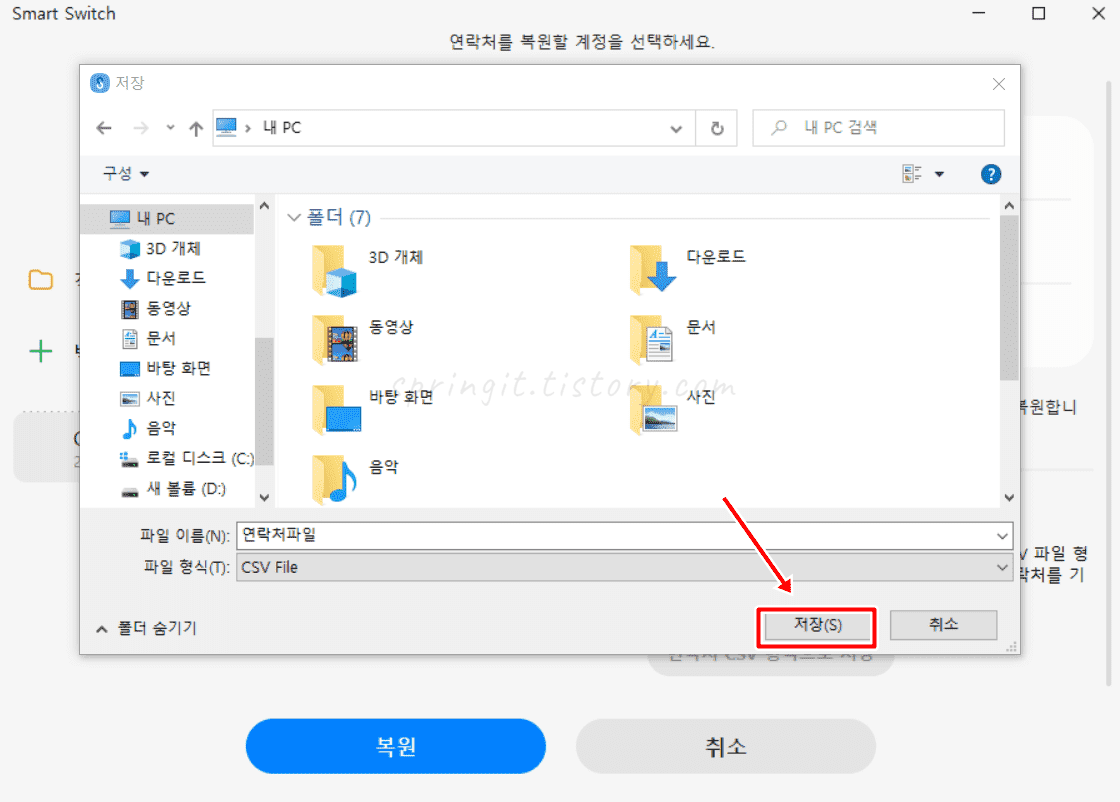1120x802 pixels.
Task: Click 3D 개체 label in file list
Action: pyautogui.click(x=396, y=257)
